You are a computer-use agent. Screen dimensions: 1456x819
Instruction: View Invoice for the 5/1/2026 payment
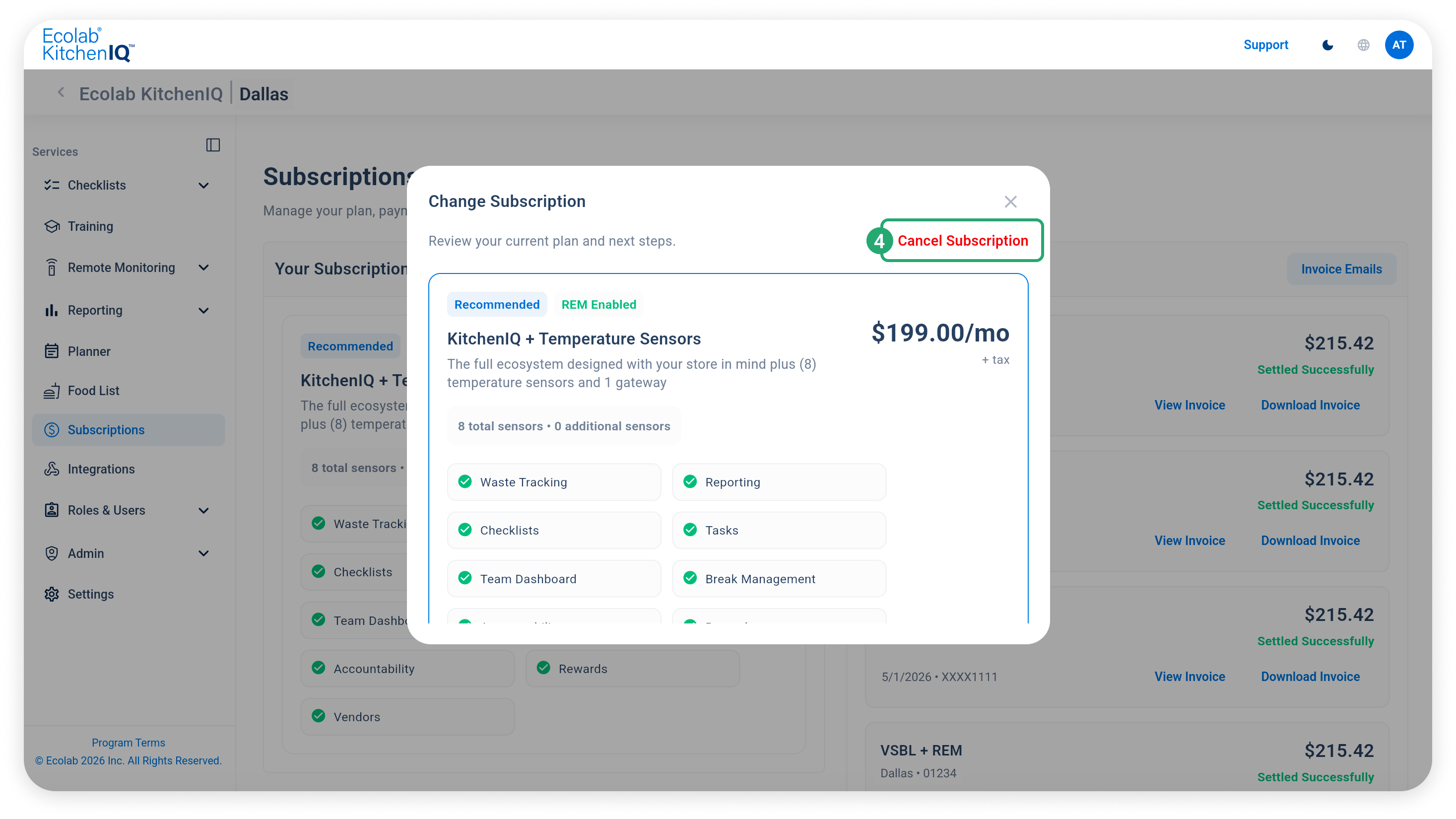click(x=1190, y=677)
